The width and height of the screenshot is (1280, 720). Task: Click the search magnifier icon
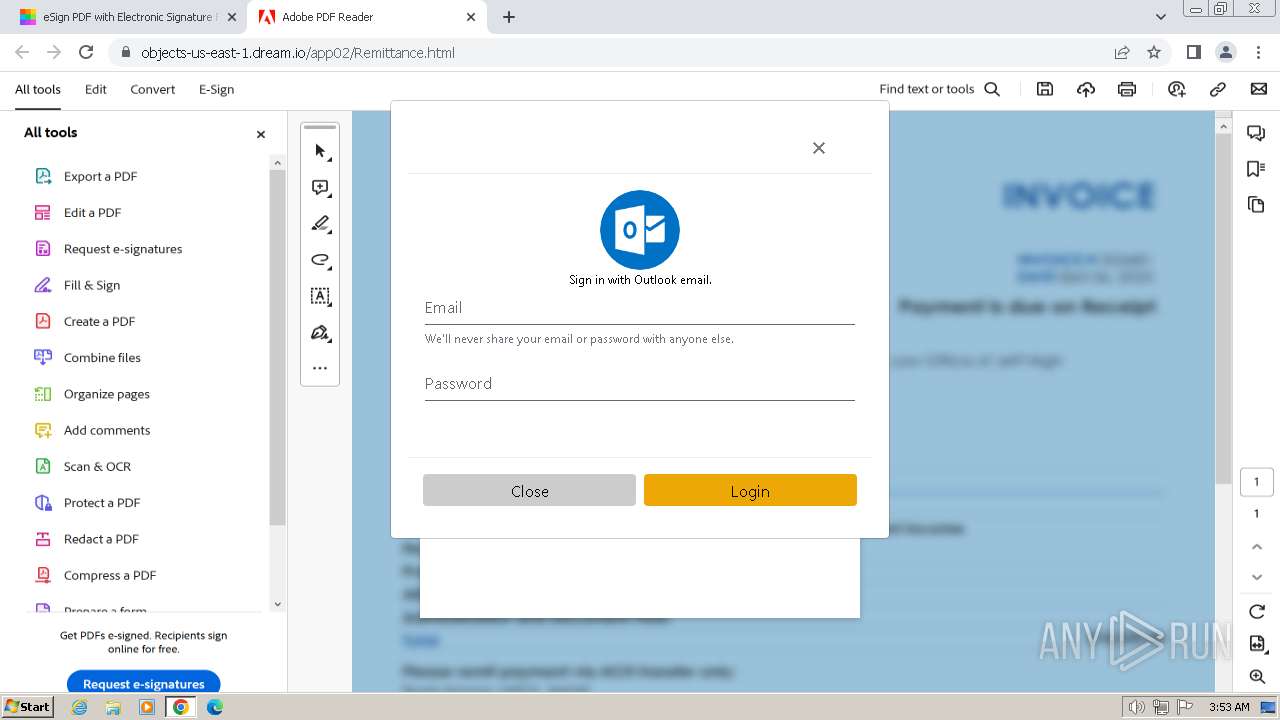(992, 89)
